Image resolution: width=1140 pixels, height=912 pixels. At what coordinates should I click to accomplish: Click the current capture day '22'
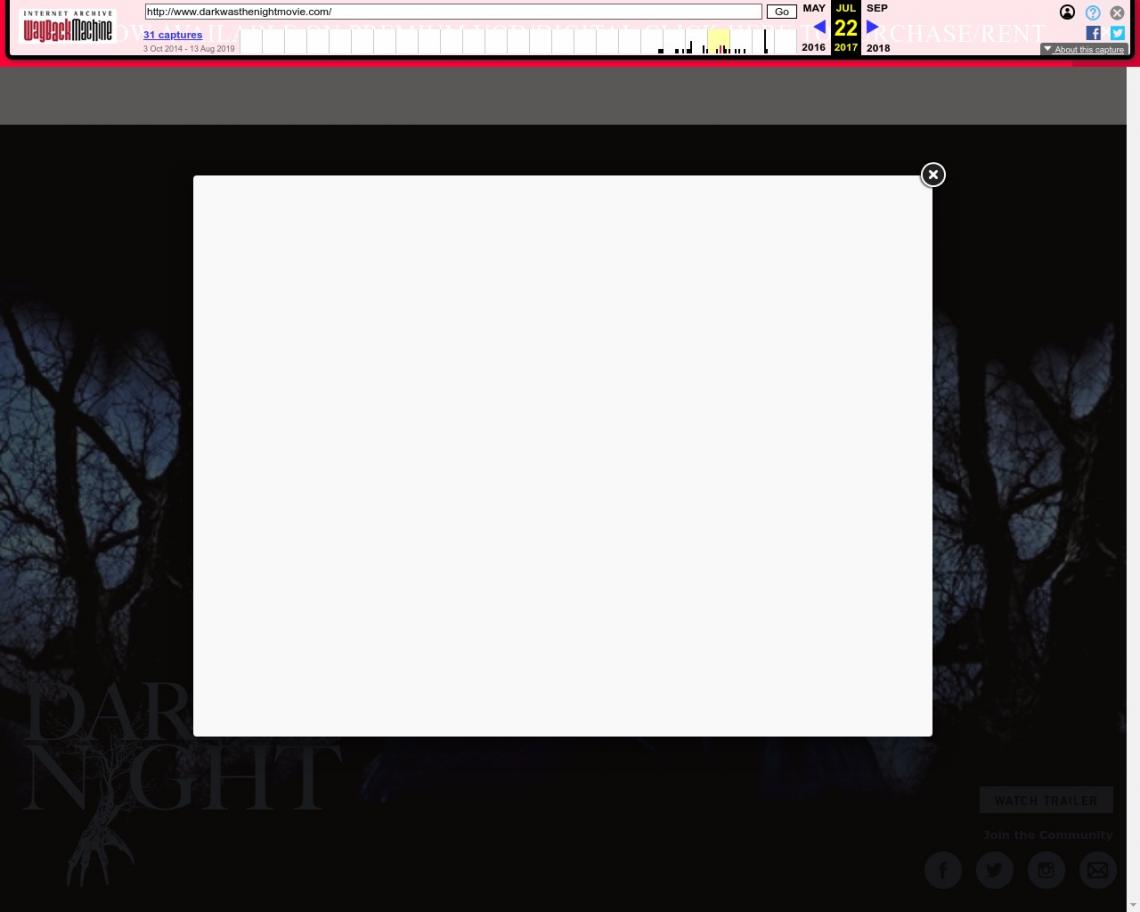coord(846,28)
